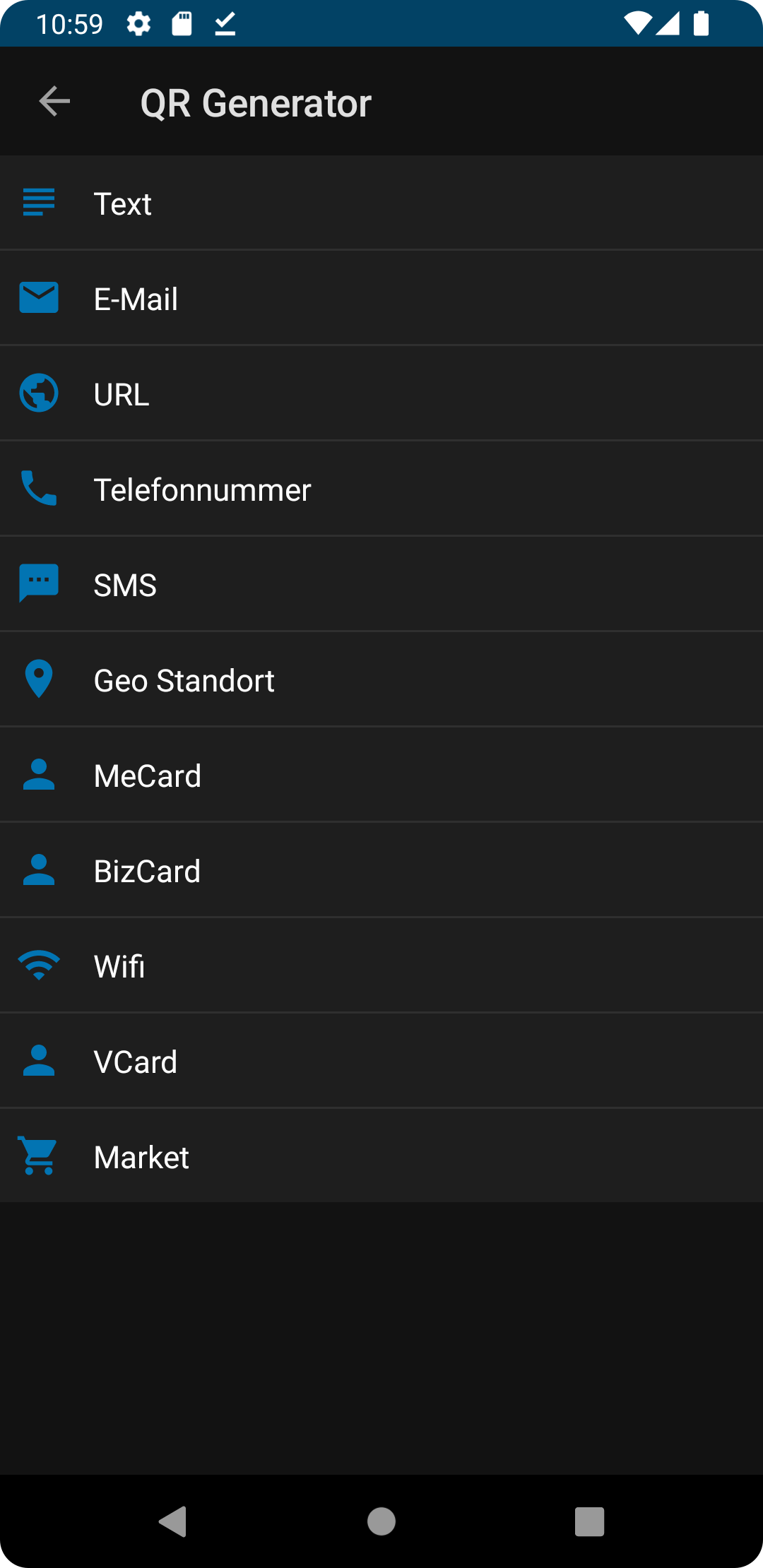The image size is (763, 1568).
Task: Tap the back arrow in header
Action: tap(54, 102)
